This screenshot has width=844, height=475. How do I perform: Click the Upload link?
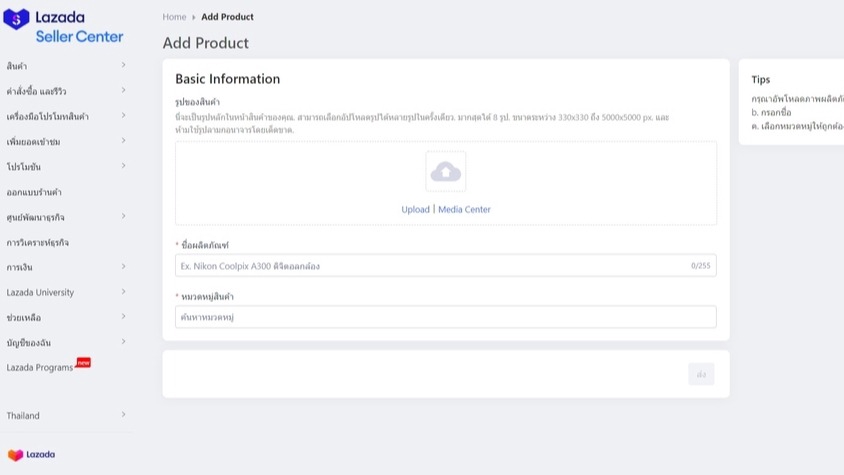[415, 210]
